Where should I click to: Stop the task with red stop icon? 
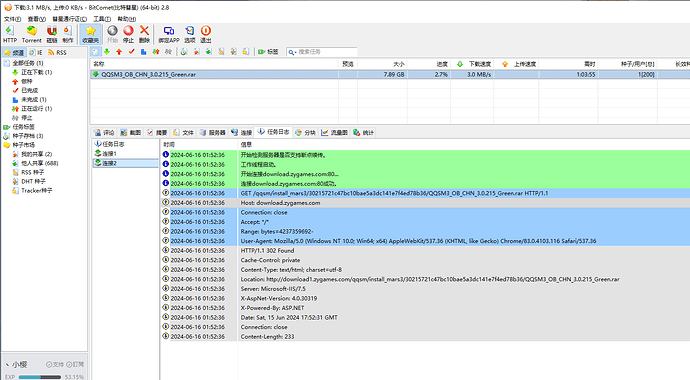pos(128,34)
